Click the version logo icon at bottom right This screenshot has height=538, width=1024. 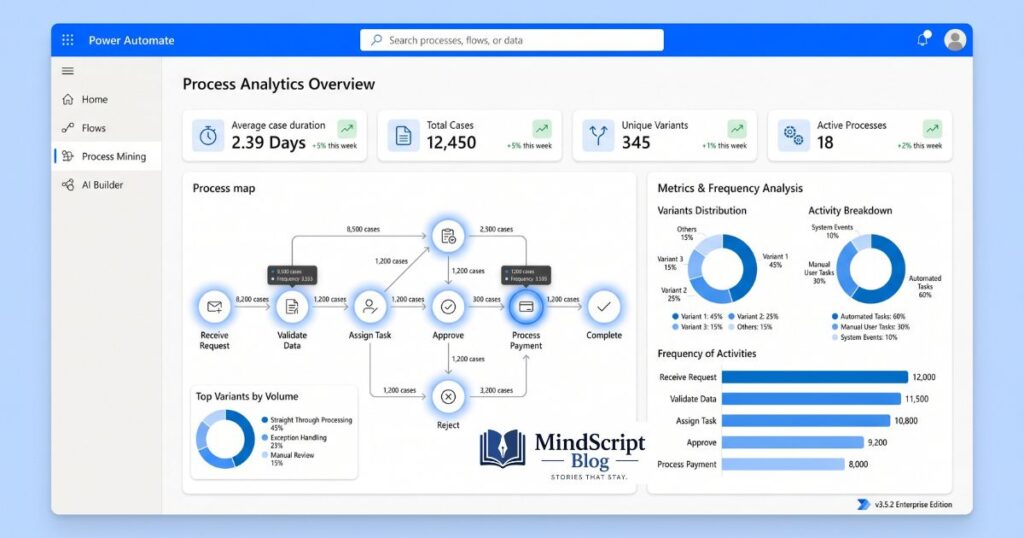pyautogui.click(x=863, y=504)
